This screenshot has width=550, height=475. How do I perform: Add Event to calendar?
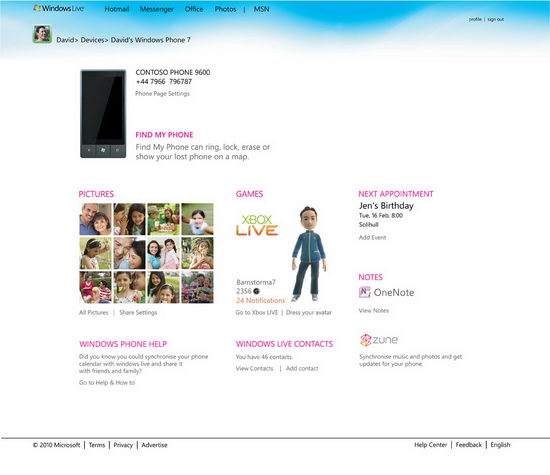click(373, 238)
